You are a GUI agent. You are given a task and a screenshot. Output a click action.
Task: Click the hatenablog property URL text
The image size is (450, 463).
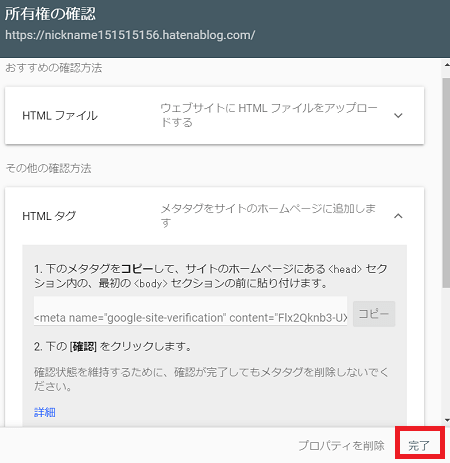pos(130,35)
